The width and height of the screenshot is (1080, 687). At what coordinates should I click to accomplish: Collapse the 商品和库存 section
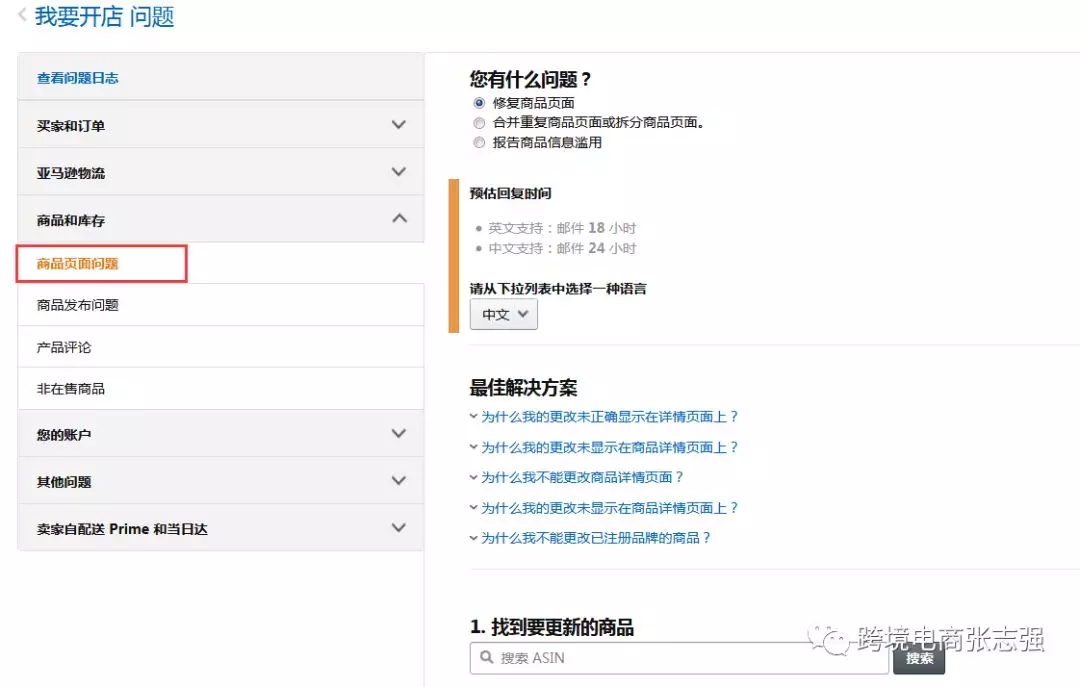(399, 219)
